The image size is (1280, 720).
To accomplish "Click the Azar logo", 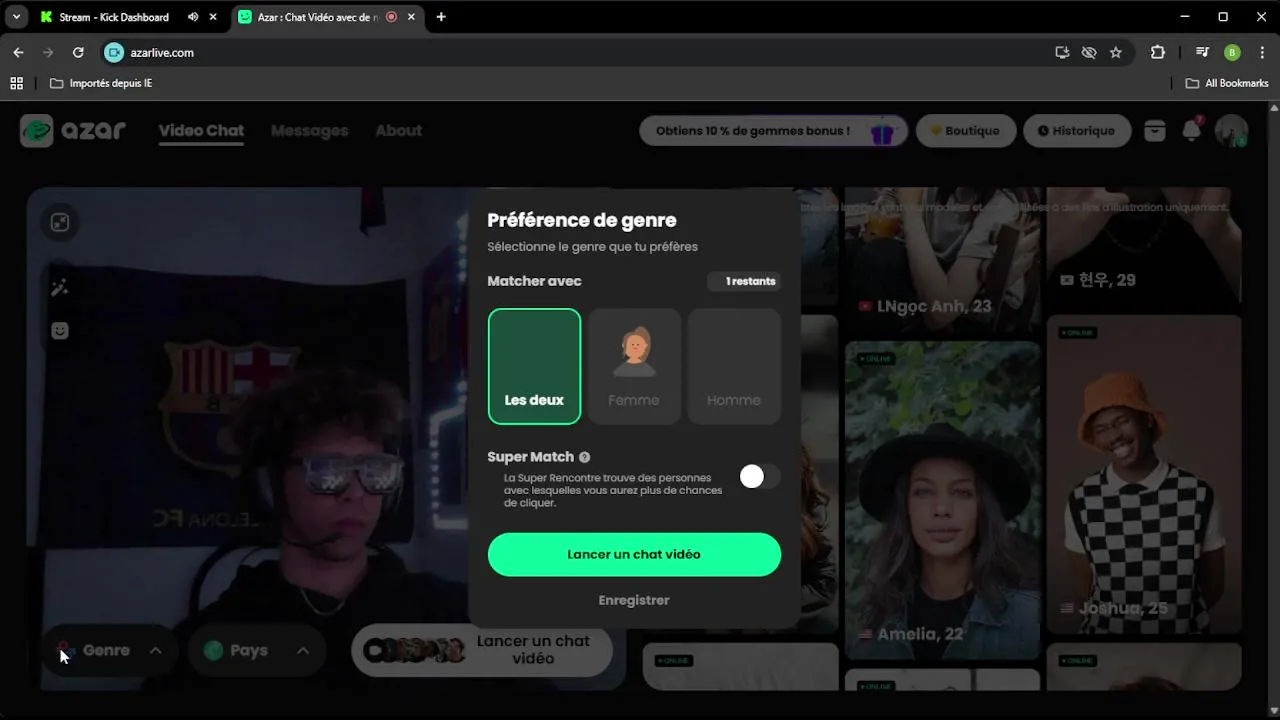I will pos(73,130).
